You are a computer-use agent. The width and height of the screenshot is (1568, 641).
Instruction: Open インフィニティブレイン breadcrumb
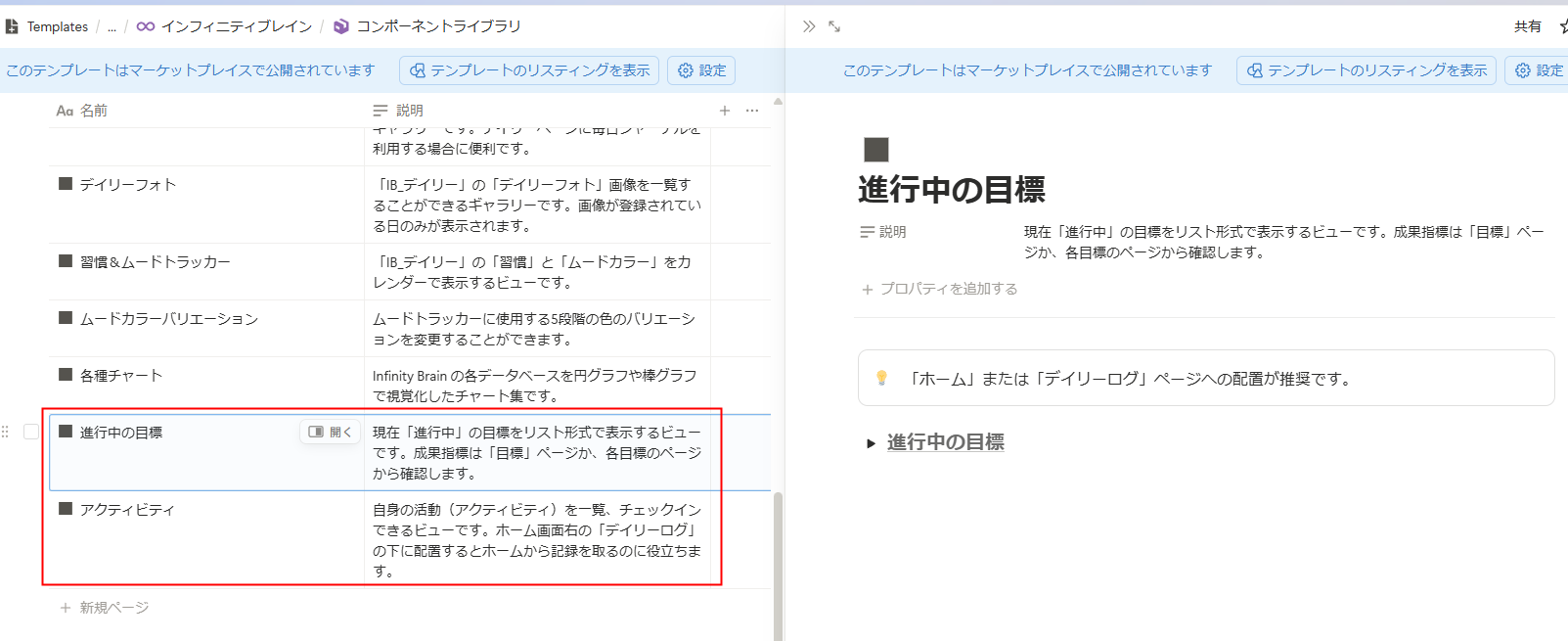point(237,26)
